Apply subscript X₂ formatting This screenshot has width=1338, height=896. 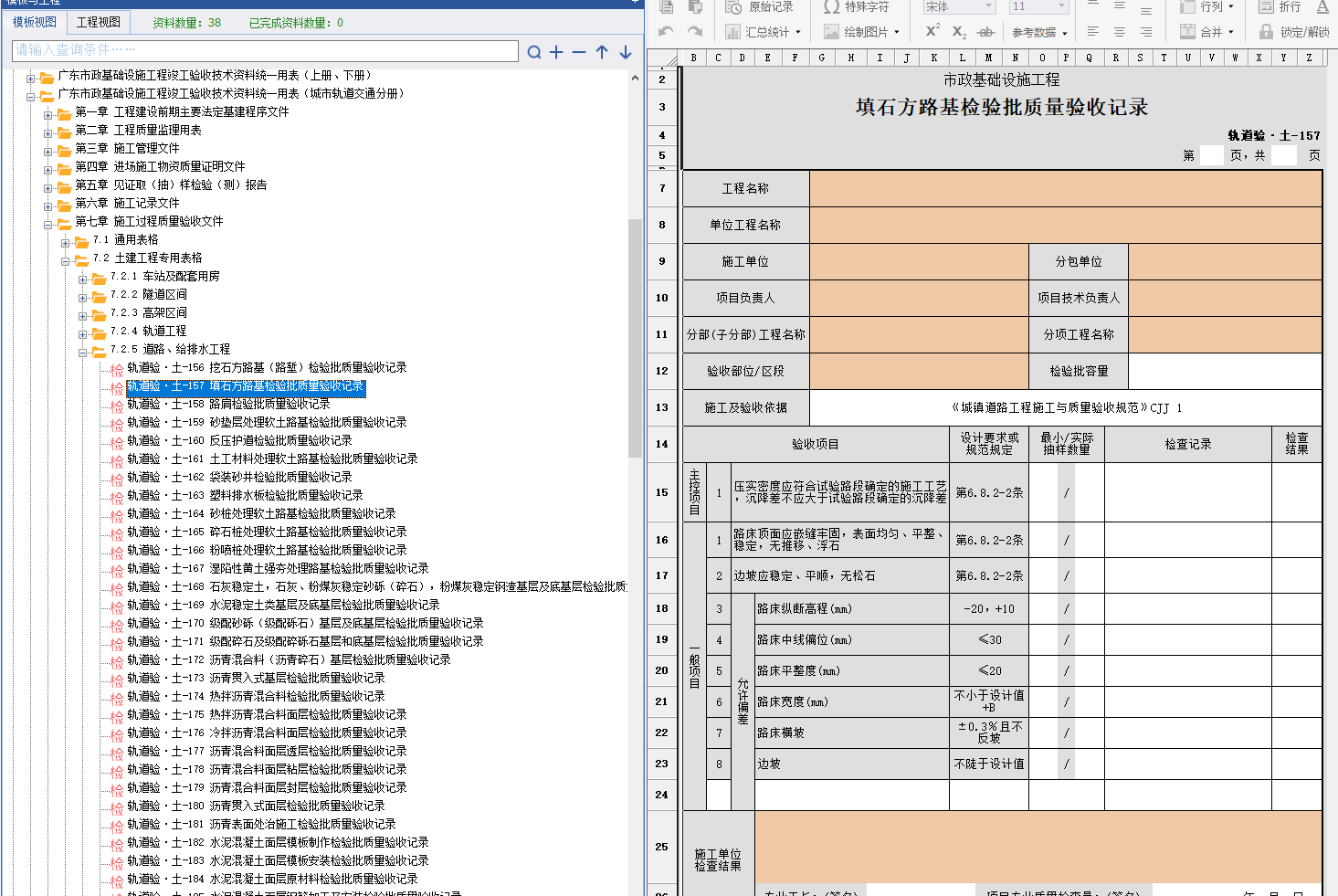959,32
